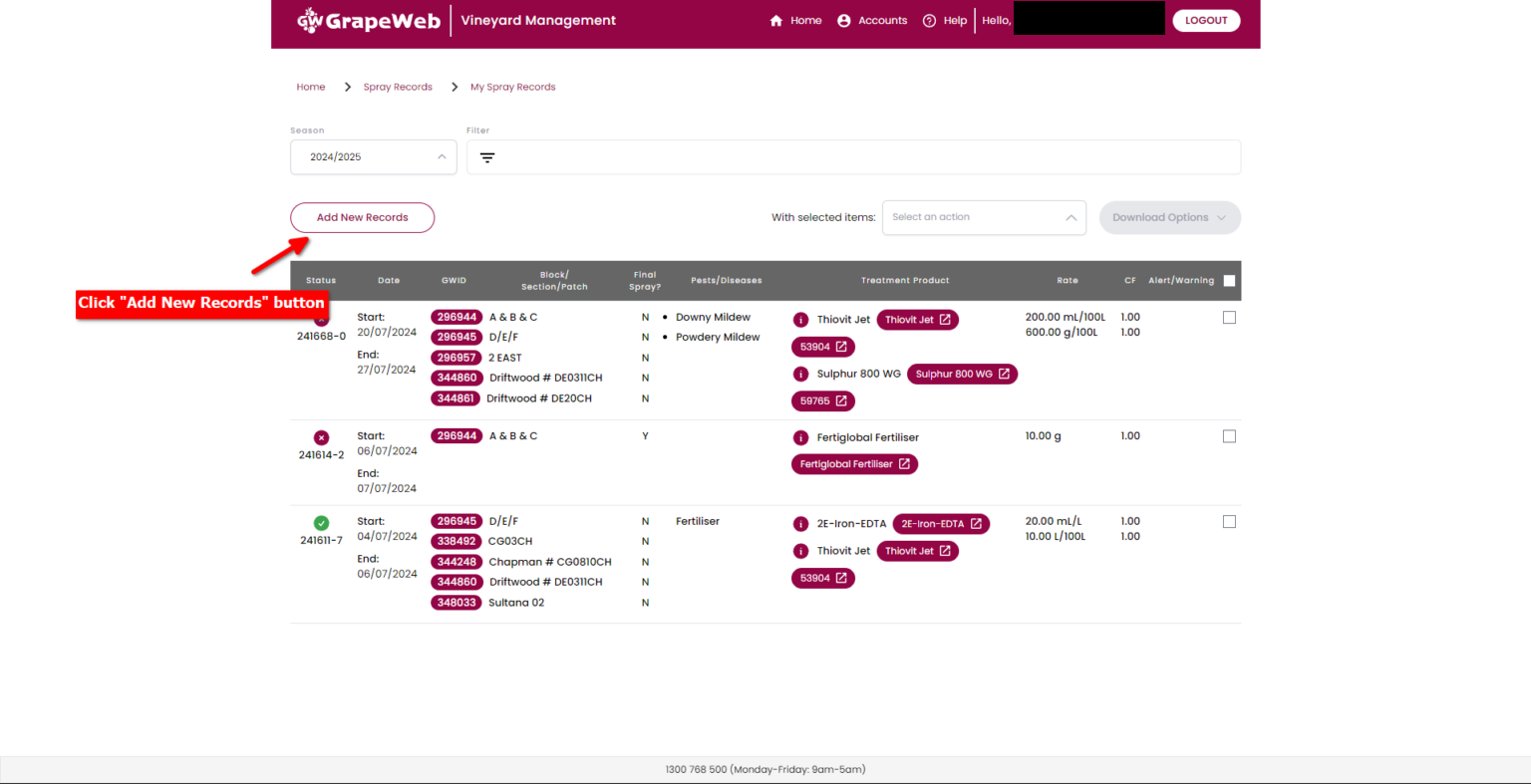Click the Spray Records breadcrumb link
Image resolution: width=1531 pixels, height=784 pixels.
click(x=398, y=87)
